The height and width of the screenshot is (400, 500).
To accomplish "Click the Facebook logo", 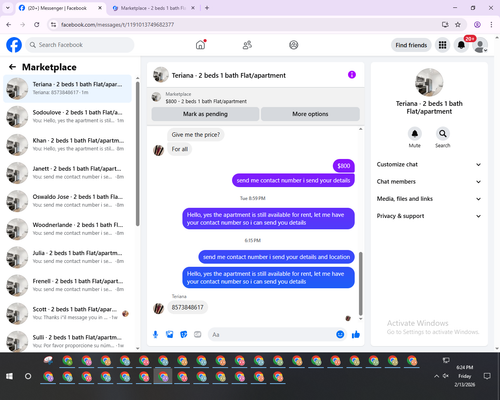I will pos(14,45).
